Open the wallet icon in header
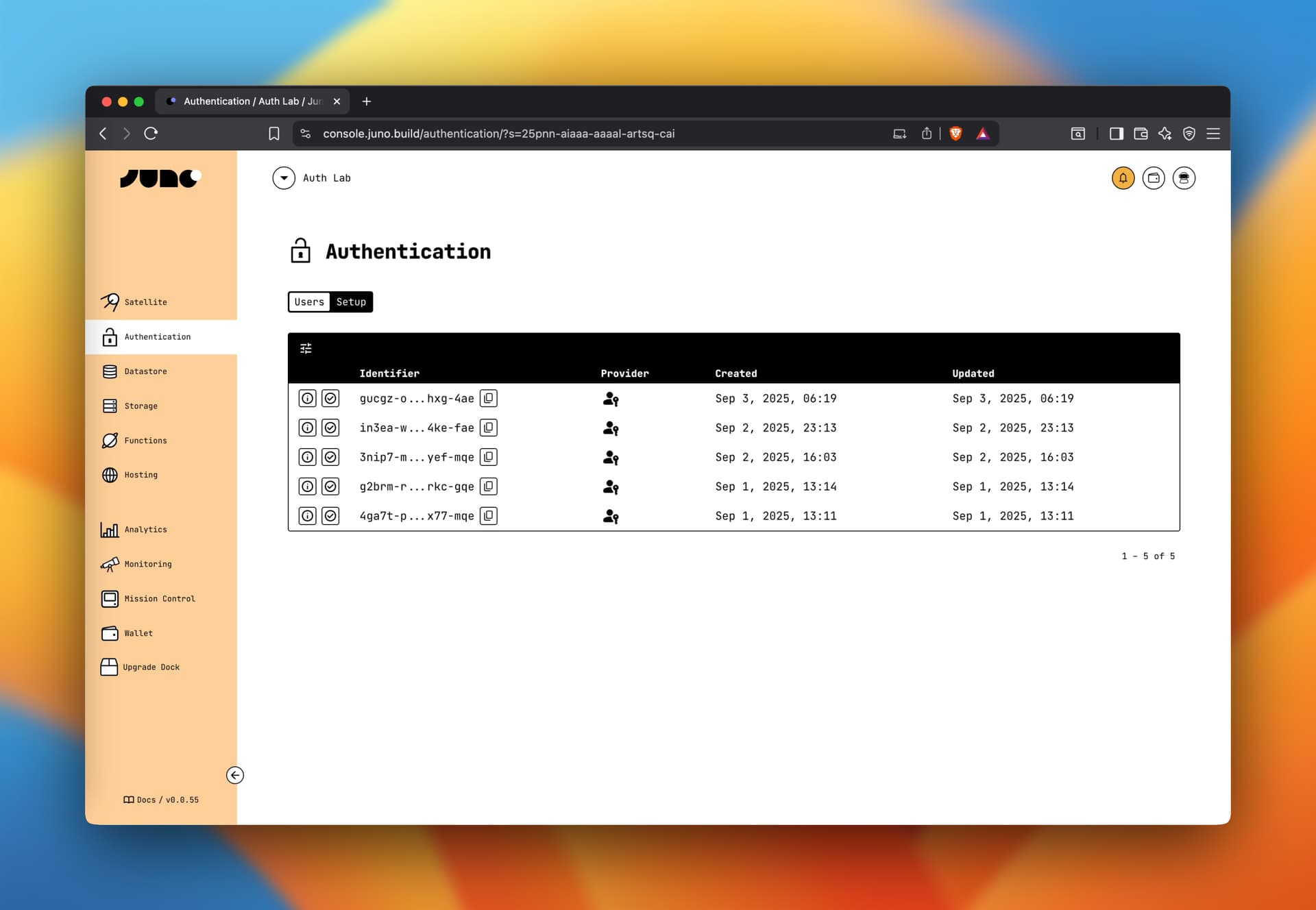Viewport: 1316px width, 910px height. click(x=1154, y=178)
